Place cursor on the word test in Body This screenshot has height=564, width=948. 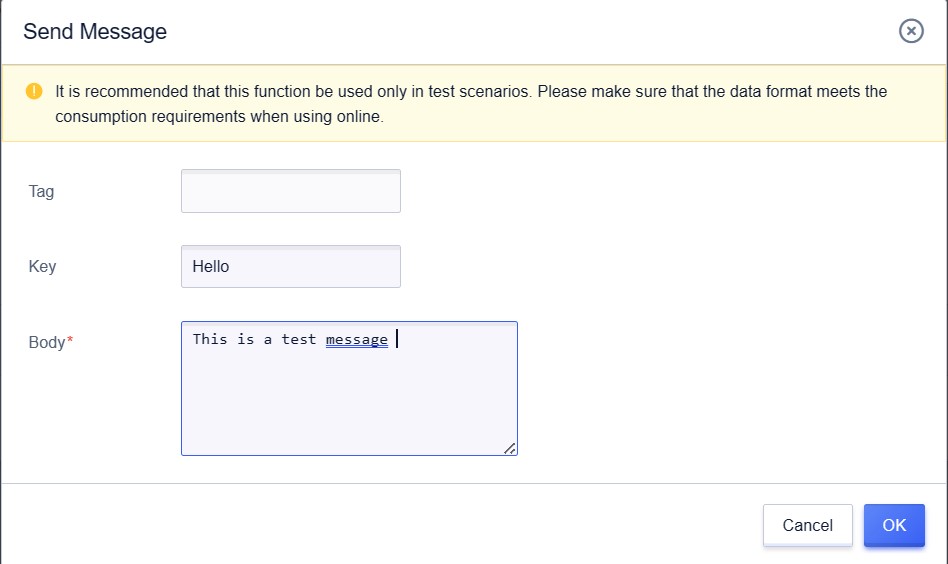[x=299, y=339]
